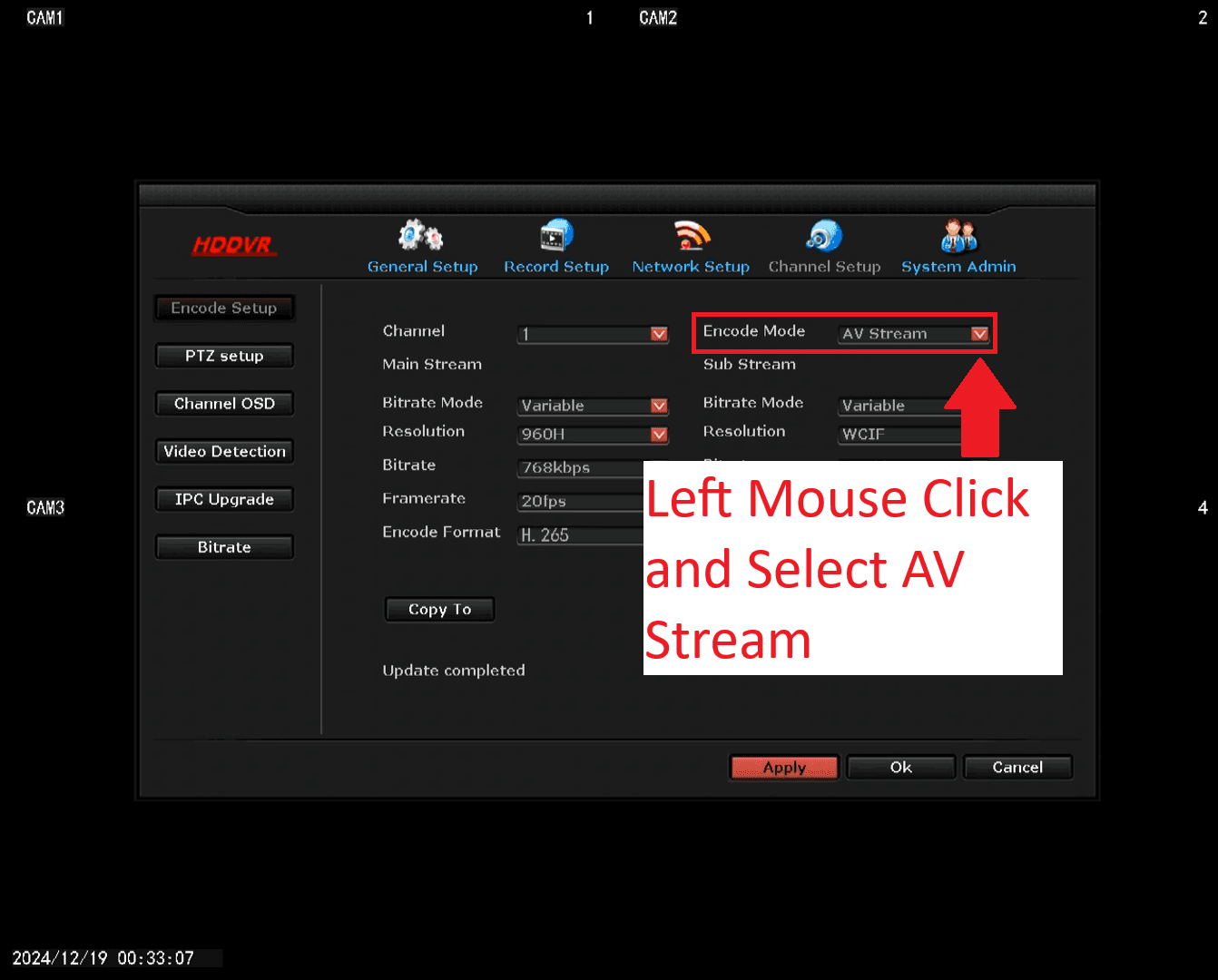1218x980 pixels.
Task: Expand the Encode Mode dropdown arrow
Action: click(979, 334)
